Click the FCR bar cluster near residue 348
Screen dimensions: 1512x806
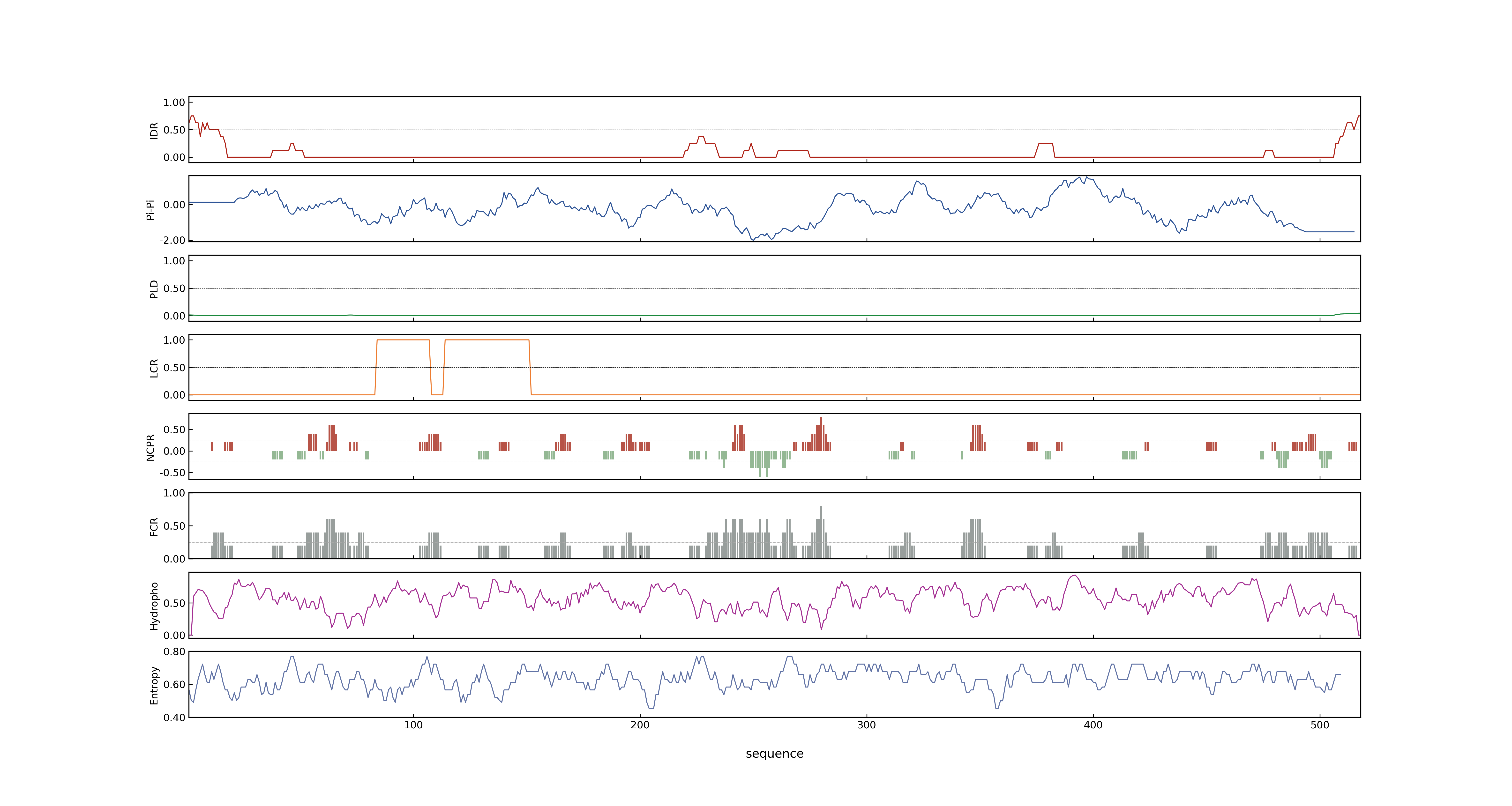pyautogui.click(x=973, y=539)
